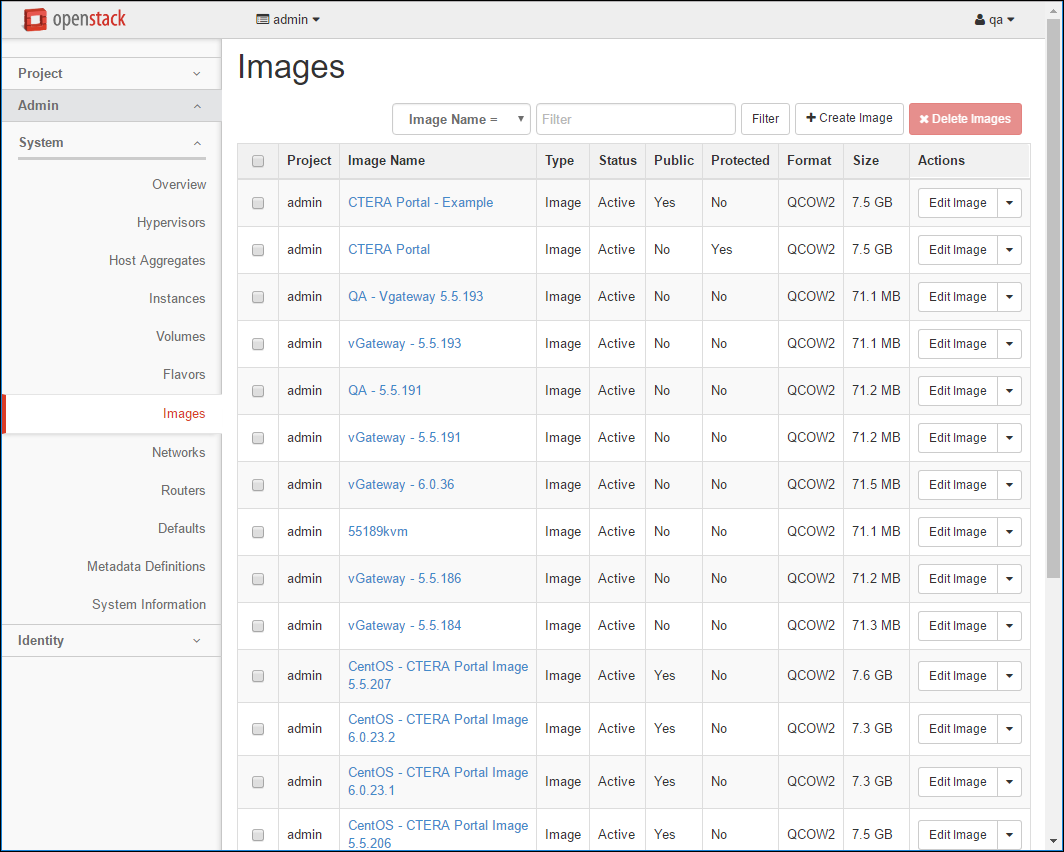Open CentOS - CTERA Portal Image 6.0.23.2 link
1064x852 pixels.
[x=438, y=728]
